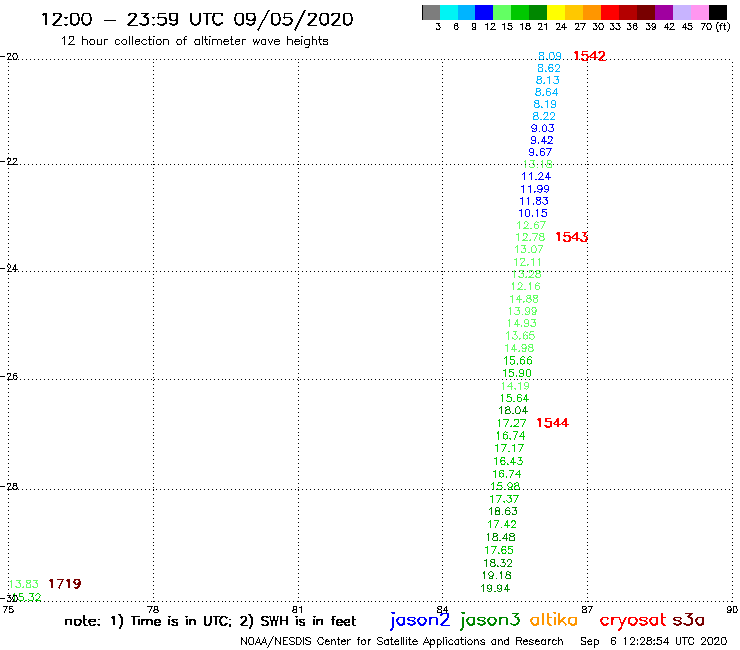Select the bottom reading 19.94
Screen dimensions: 740x650
click(495, 589)
